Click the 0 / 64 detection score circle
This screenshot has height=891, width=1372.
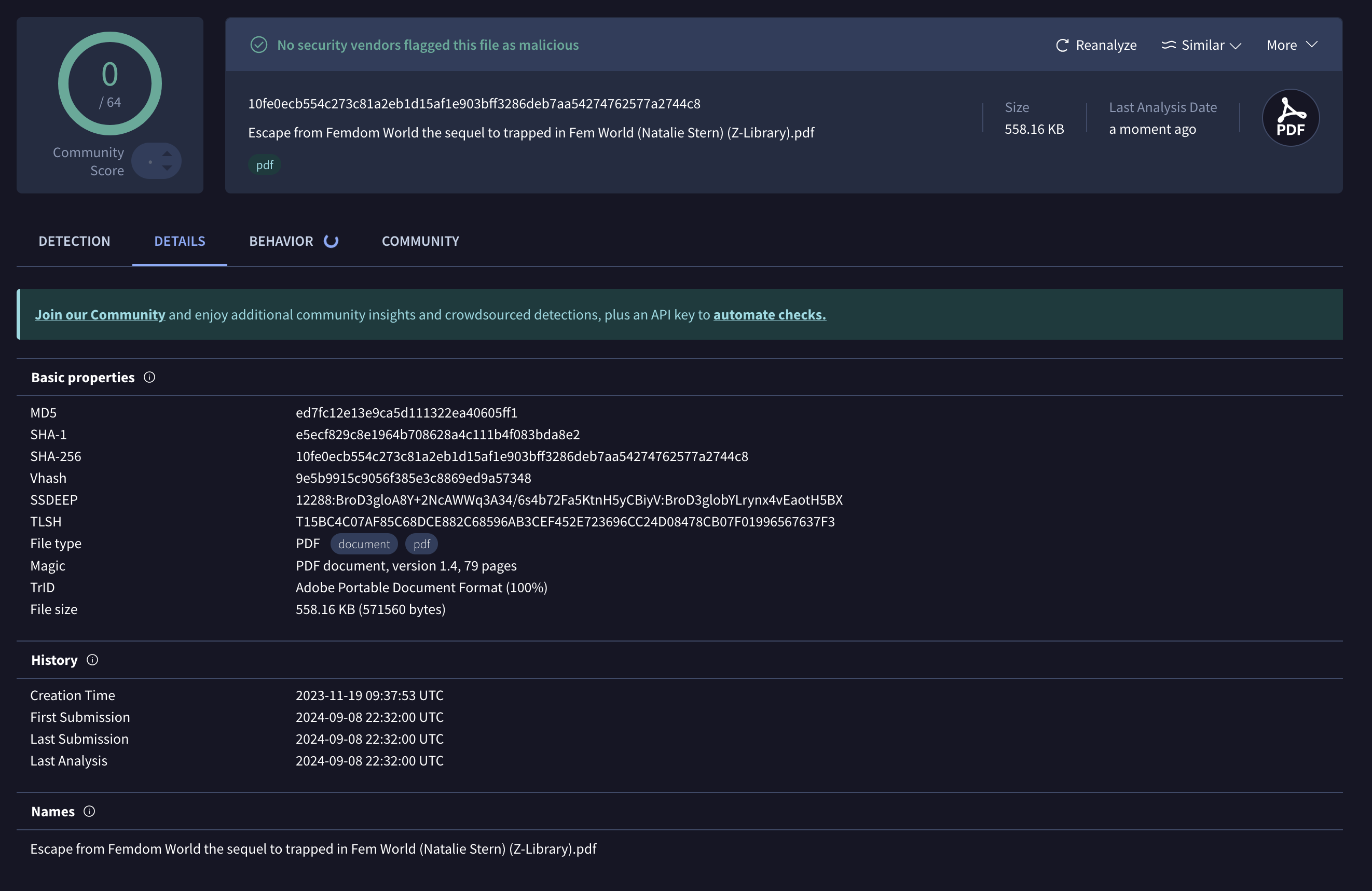(110, 83)
